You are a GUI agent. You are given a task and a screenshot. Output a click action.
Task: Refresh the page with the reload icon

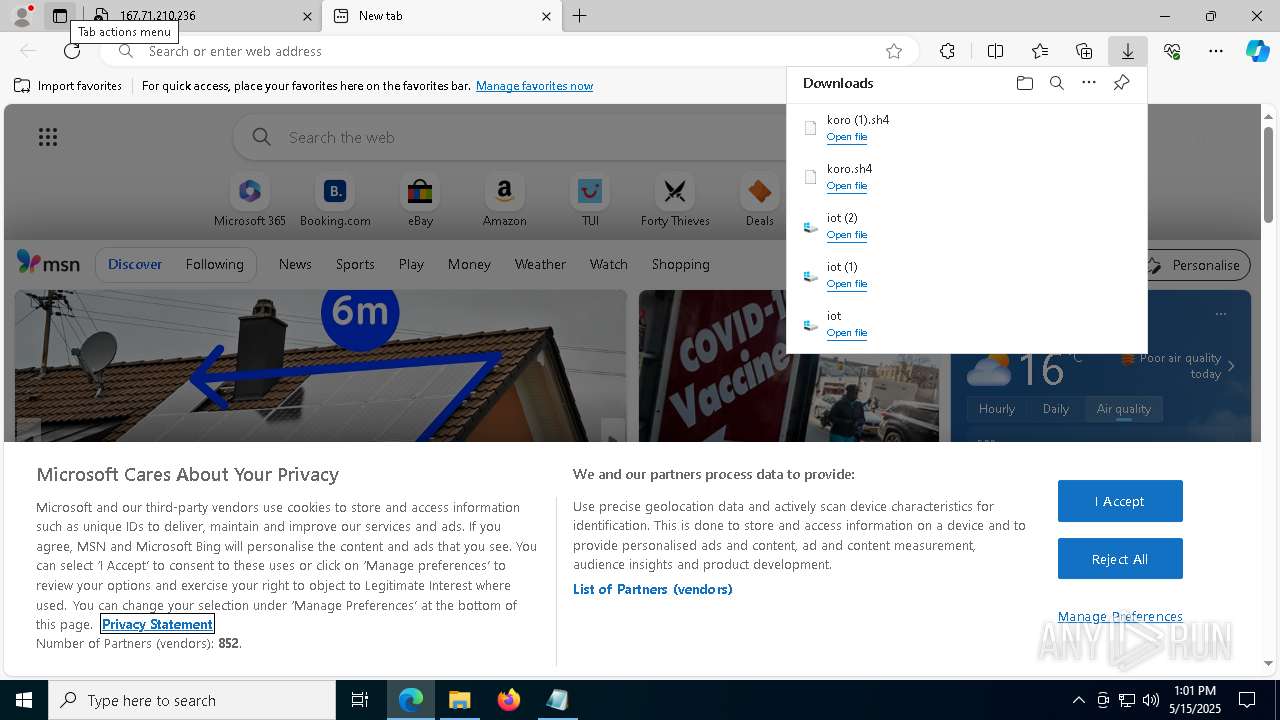click(72, 51)
